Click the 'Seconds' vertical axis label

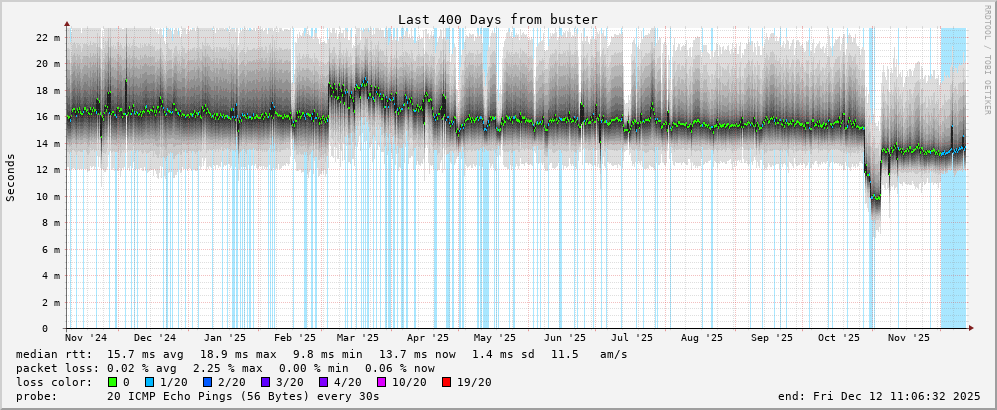pyautogui.click(x=11, y=177)
